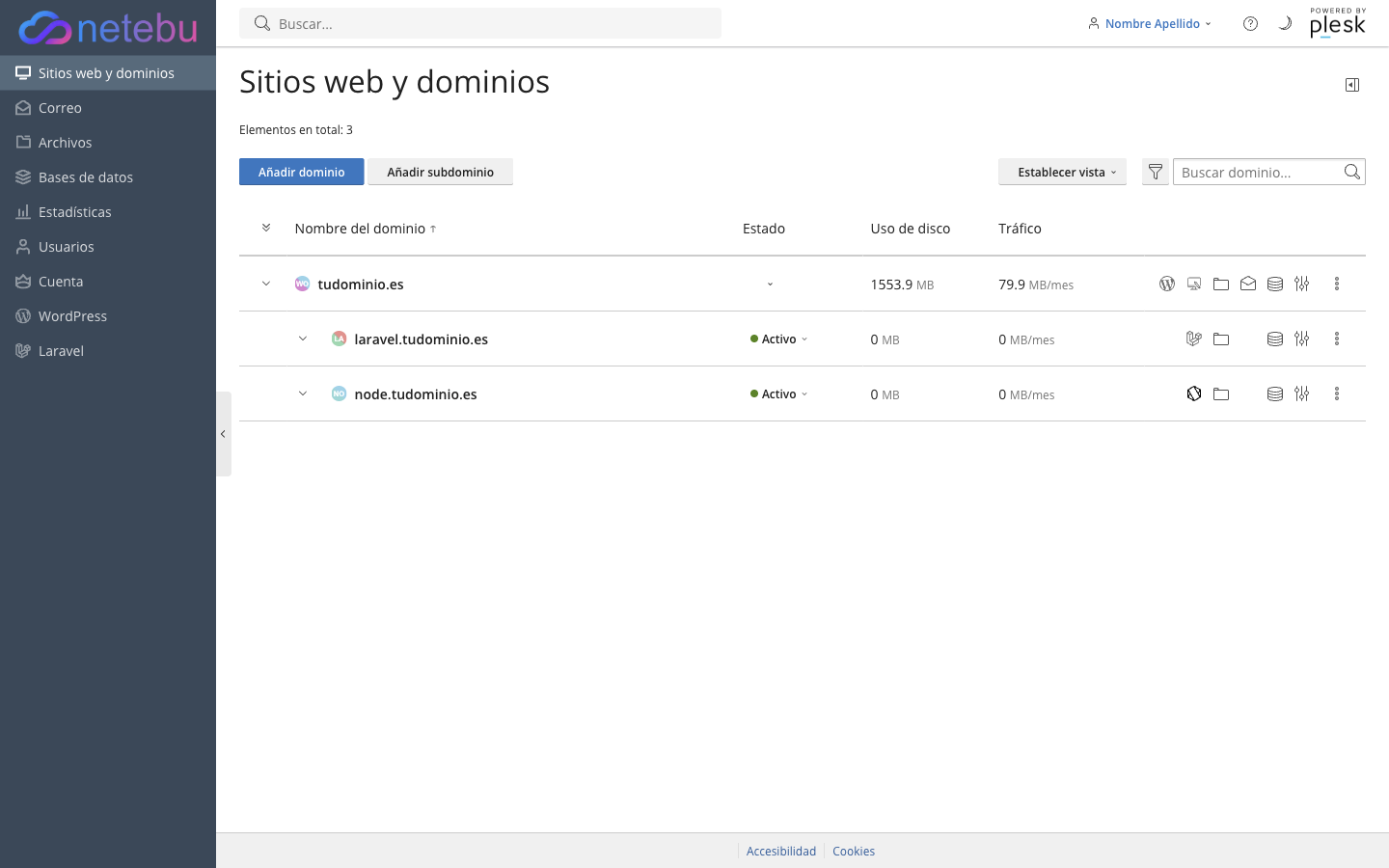Open status dropdown for tudominio.es
The image size is (1389, 868).
coord(770,285)
